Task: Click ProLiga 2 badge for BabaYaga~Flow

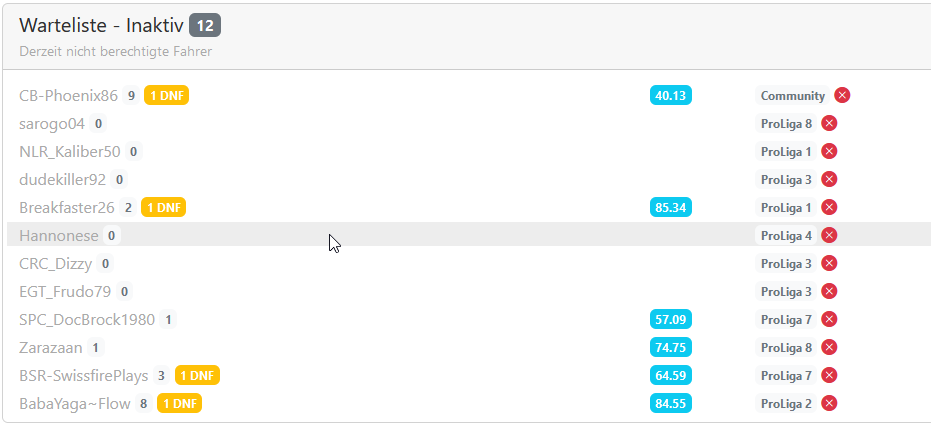Action: coord(786,404)
